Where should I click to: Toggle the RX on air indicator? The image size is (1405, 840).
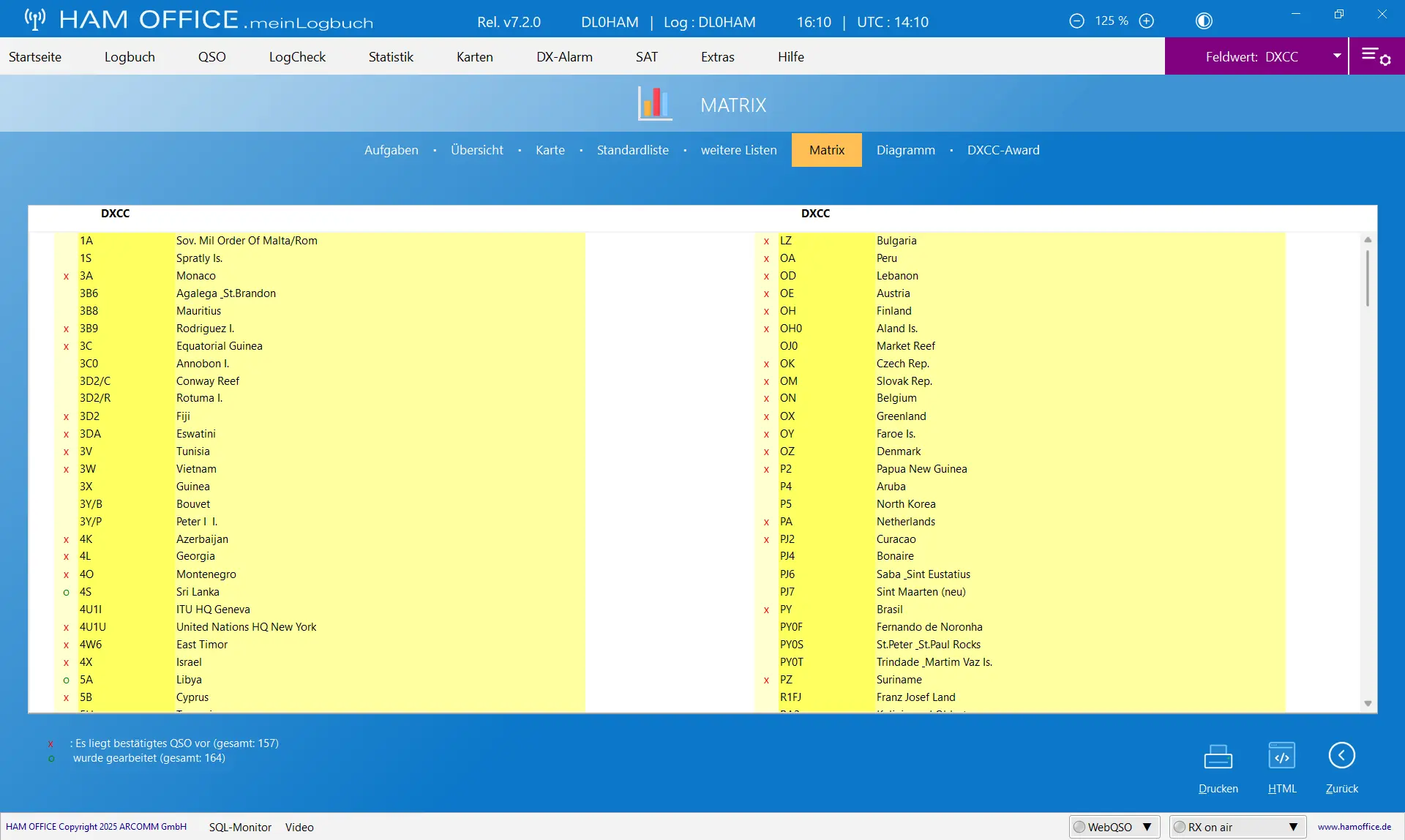(1180, 827)
